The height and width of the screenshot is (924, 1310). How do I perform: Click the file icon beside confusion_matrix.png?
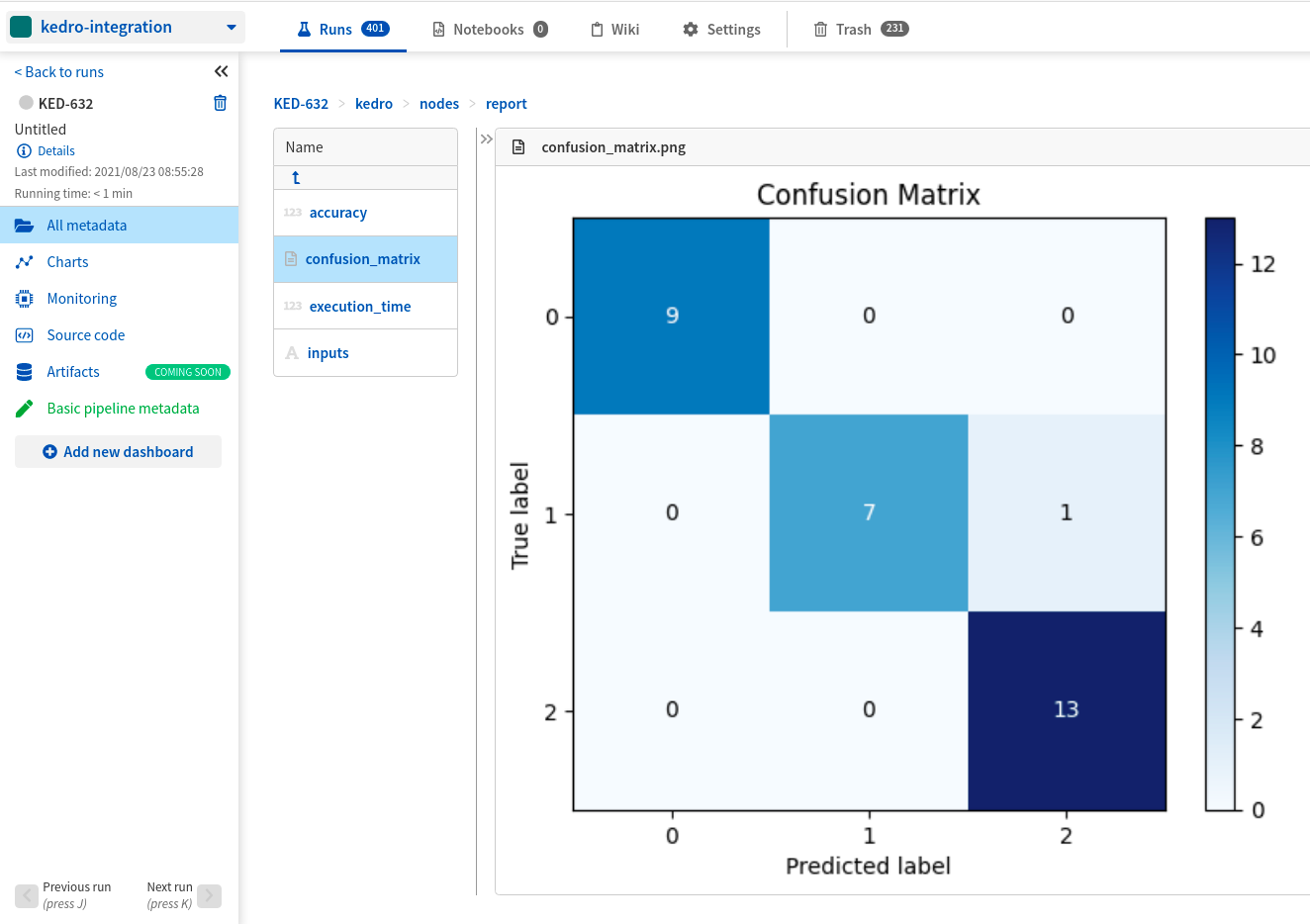tap(516, 145)
